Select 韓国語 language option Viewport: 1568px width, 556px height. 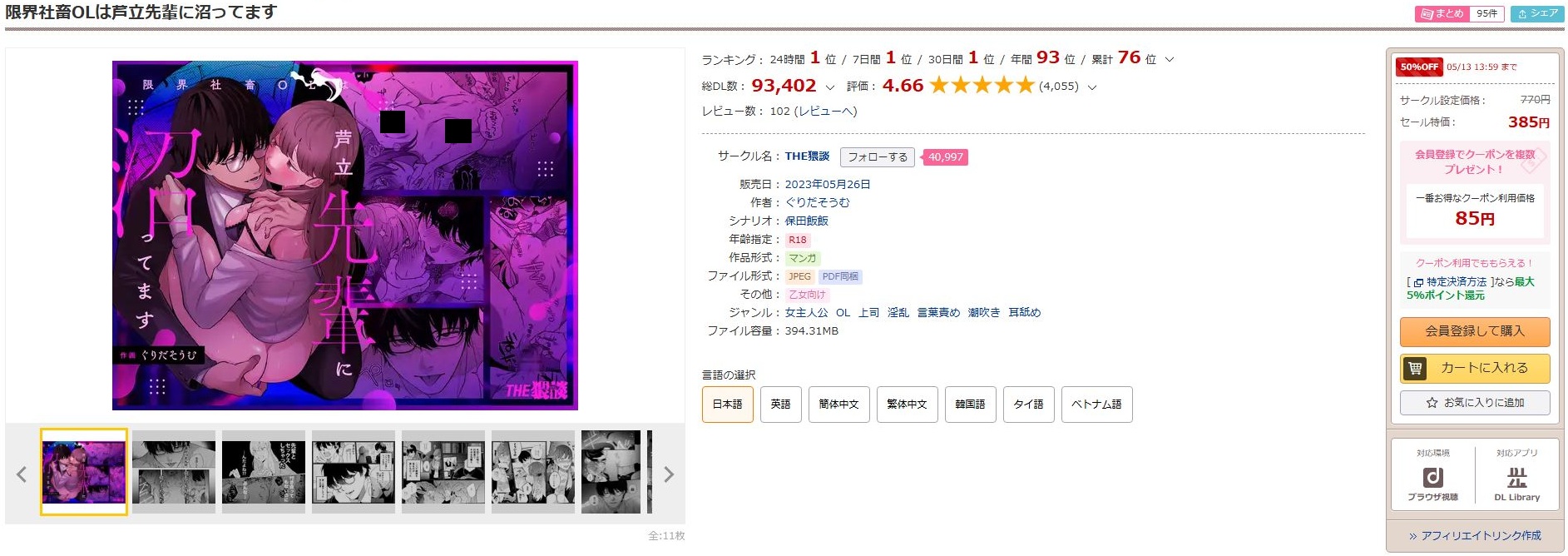pyautogui.click(x=970, y=405)
